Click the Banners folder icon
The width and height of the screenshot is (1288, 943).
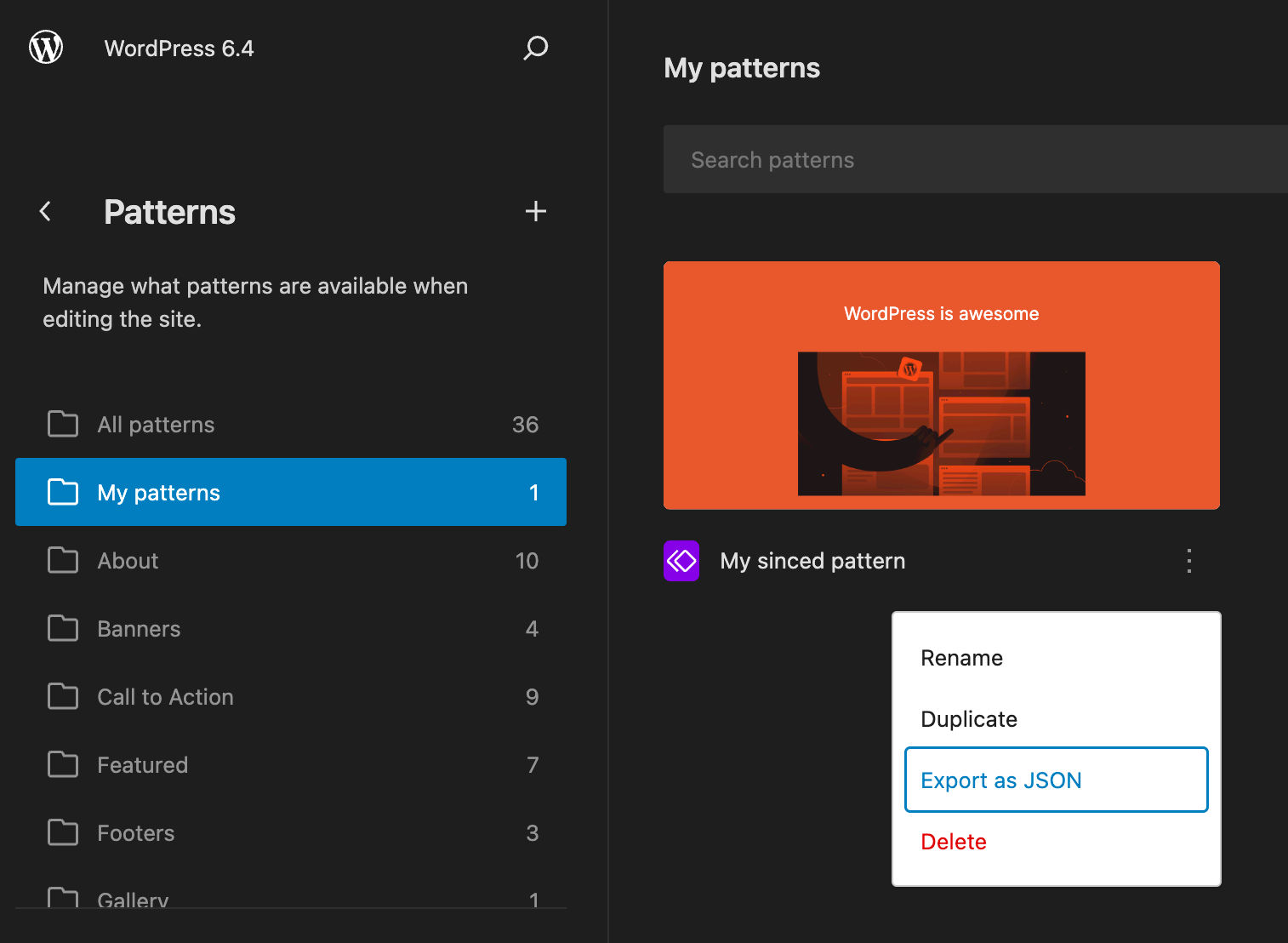click(x=62, y=628)
